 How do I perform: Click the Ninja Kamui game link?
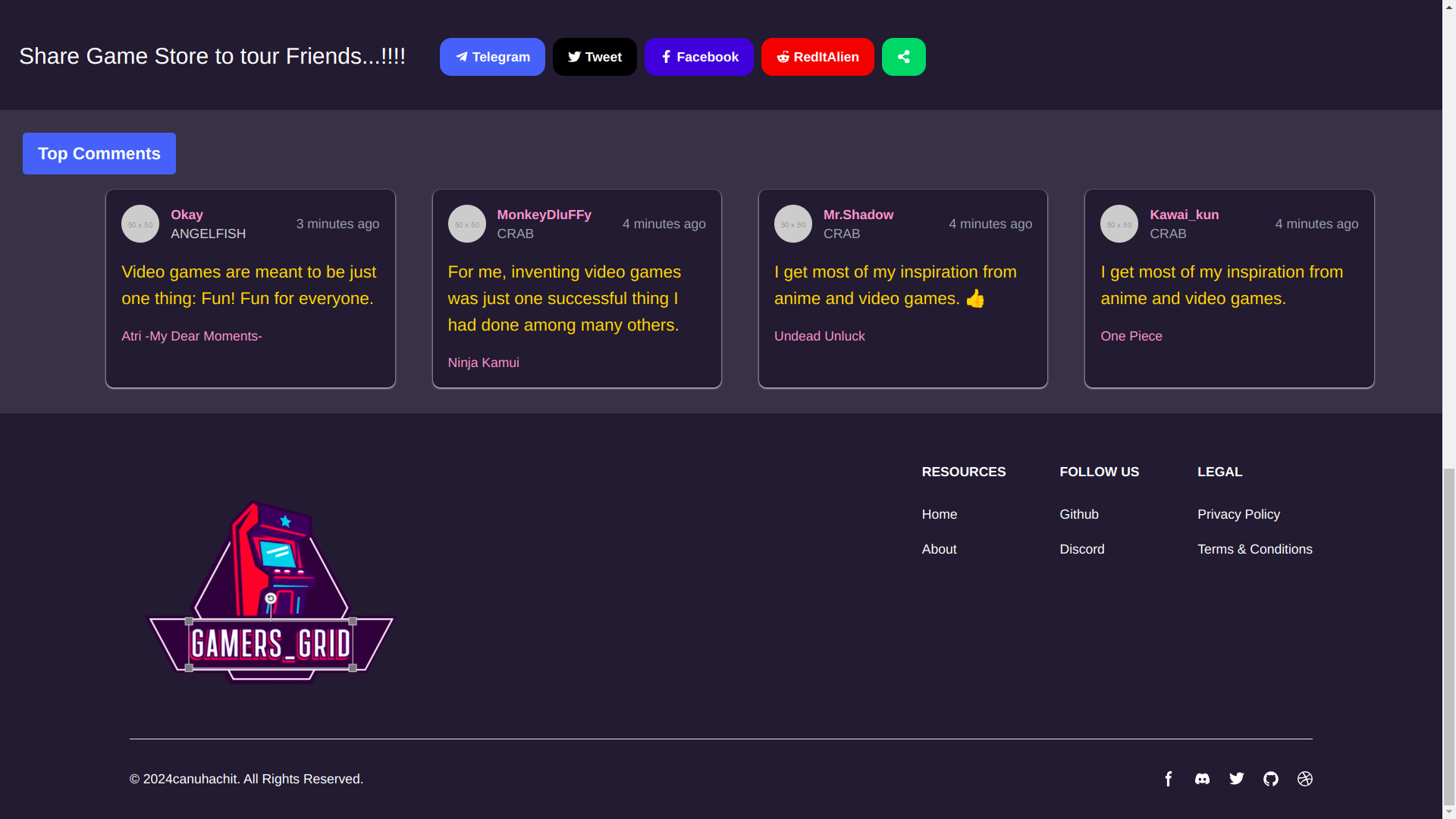[483, 362]
